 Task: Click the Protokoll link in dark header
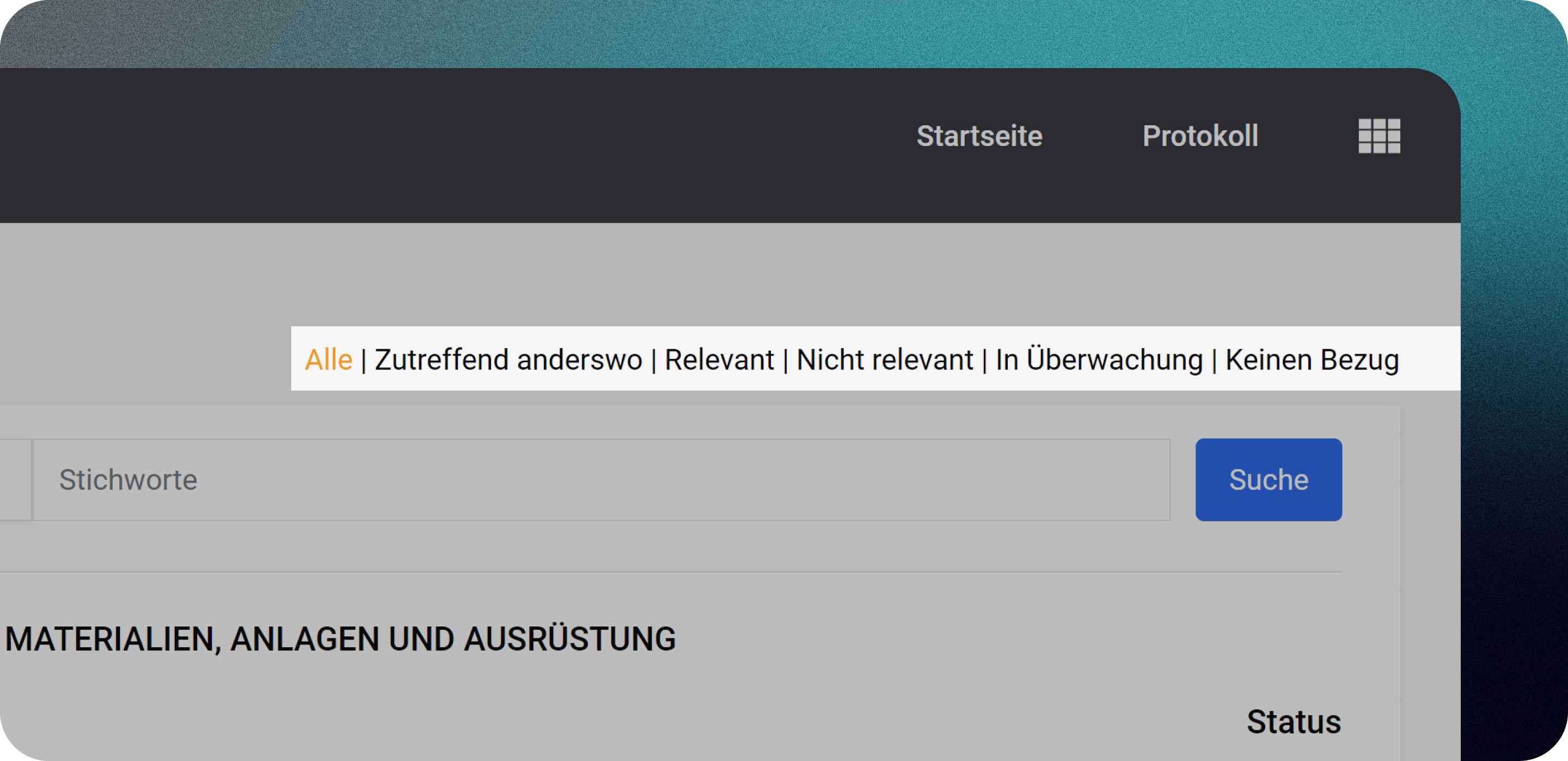(x=1200, y=136)
